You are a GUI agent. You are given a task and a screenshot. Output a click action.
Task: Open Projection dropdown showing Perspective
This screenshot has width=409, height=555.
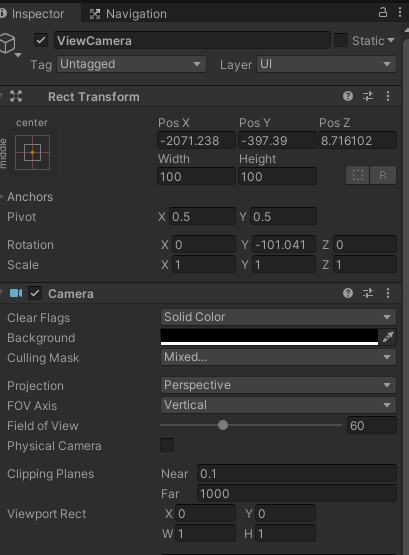click(x=278, y=385)
